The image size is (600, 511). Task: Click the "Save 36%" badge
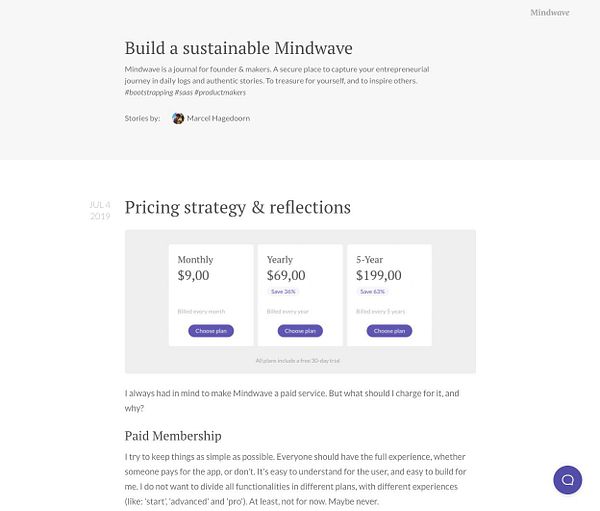point(283,292)
